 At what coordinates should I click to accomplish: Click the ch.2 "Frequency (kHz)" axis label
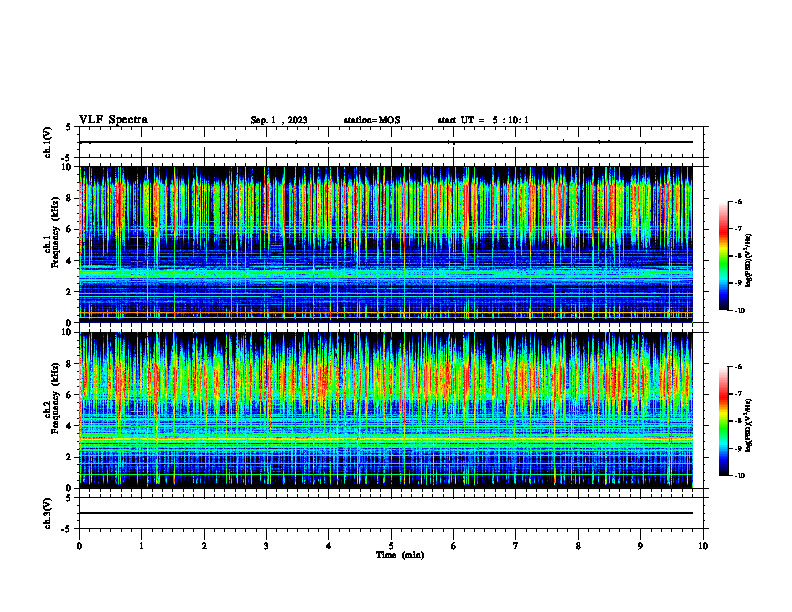click(x=55, y=398)
